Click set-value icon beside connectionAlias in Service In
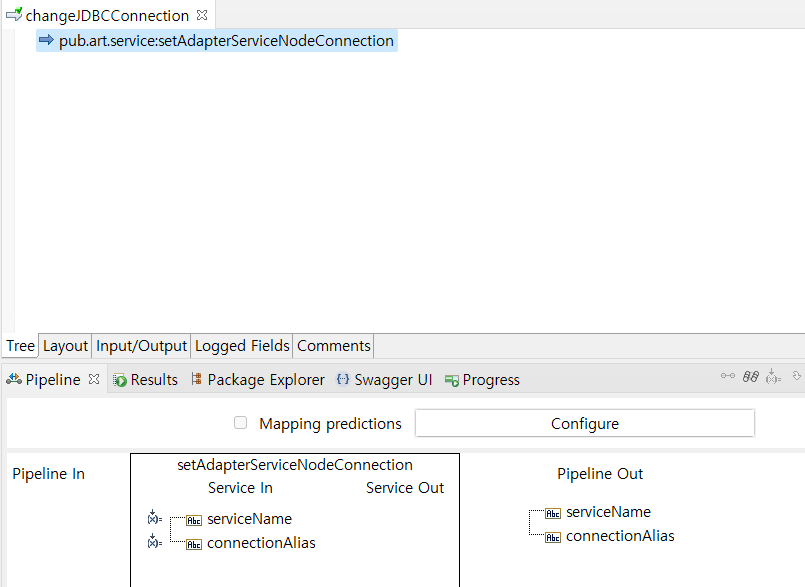The image size is (805, 587). coord(154,542)
